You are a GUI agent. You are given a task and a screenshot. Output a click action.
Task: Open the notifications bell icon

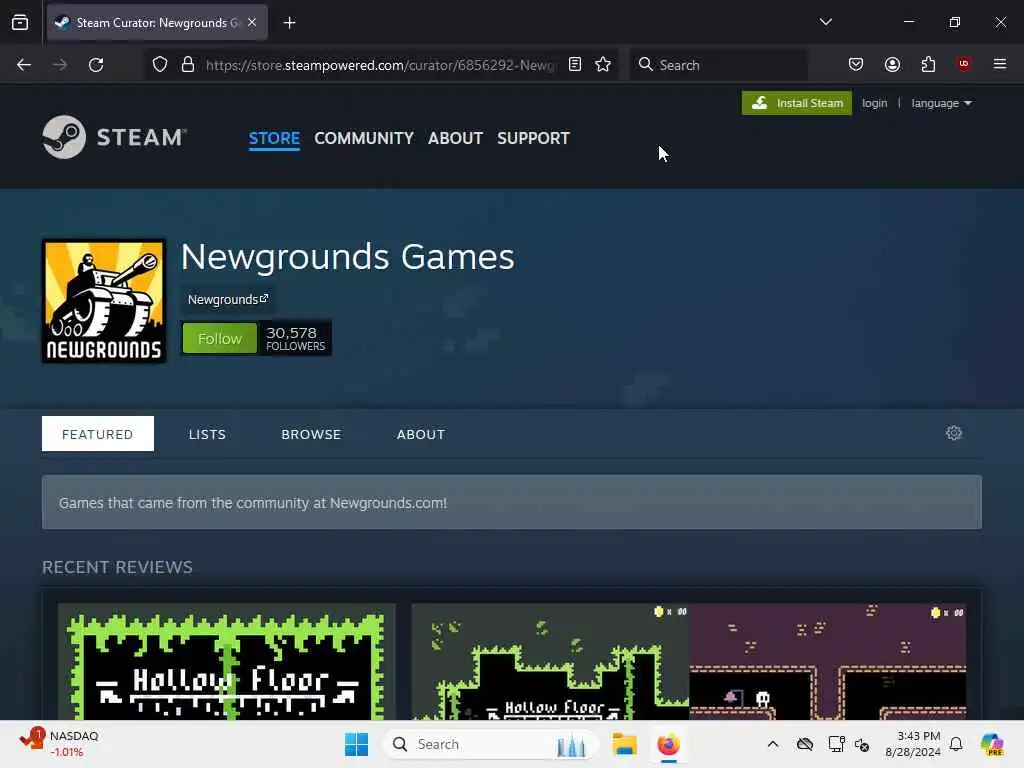(x=955, y=744)
